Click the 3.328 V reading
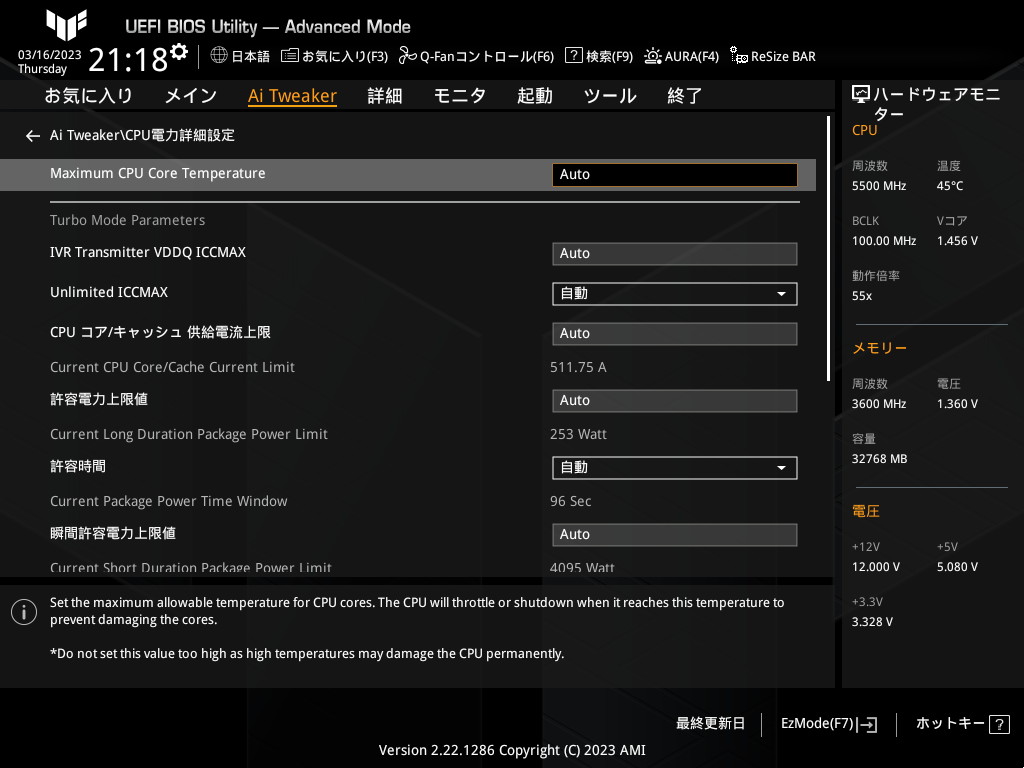1024x768 pixels. (872, 622)
